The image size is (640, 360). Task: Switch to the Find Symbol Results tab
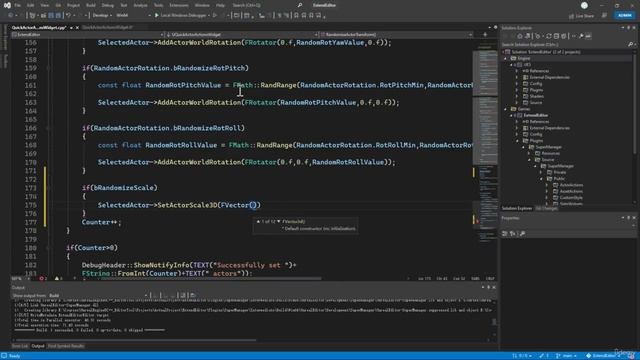coord(66,346)
